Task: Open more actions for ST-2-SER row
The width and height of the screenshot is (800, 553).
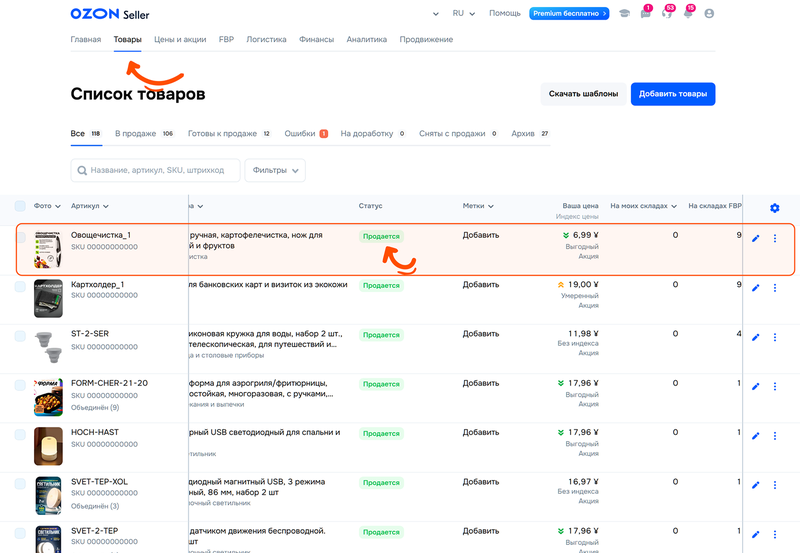Action: pyautogui.click(x=774, y=337)
